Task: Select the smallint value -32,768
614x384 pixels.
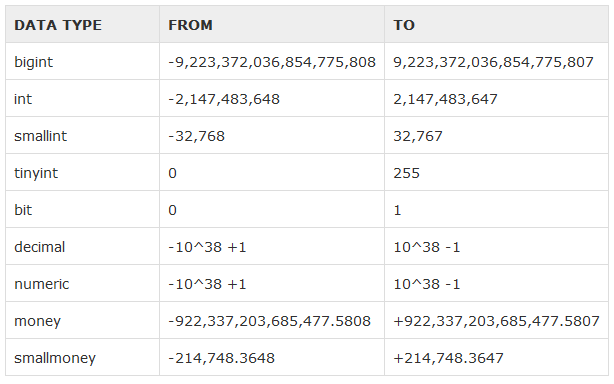Action: click(197, 136)
